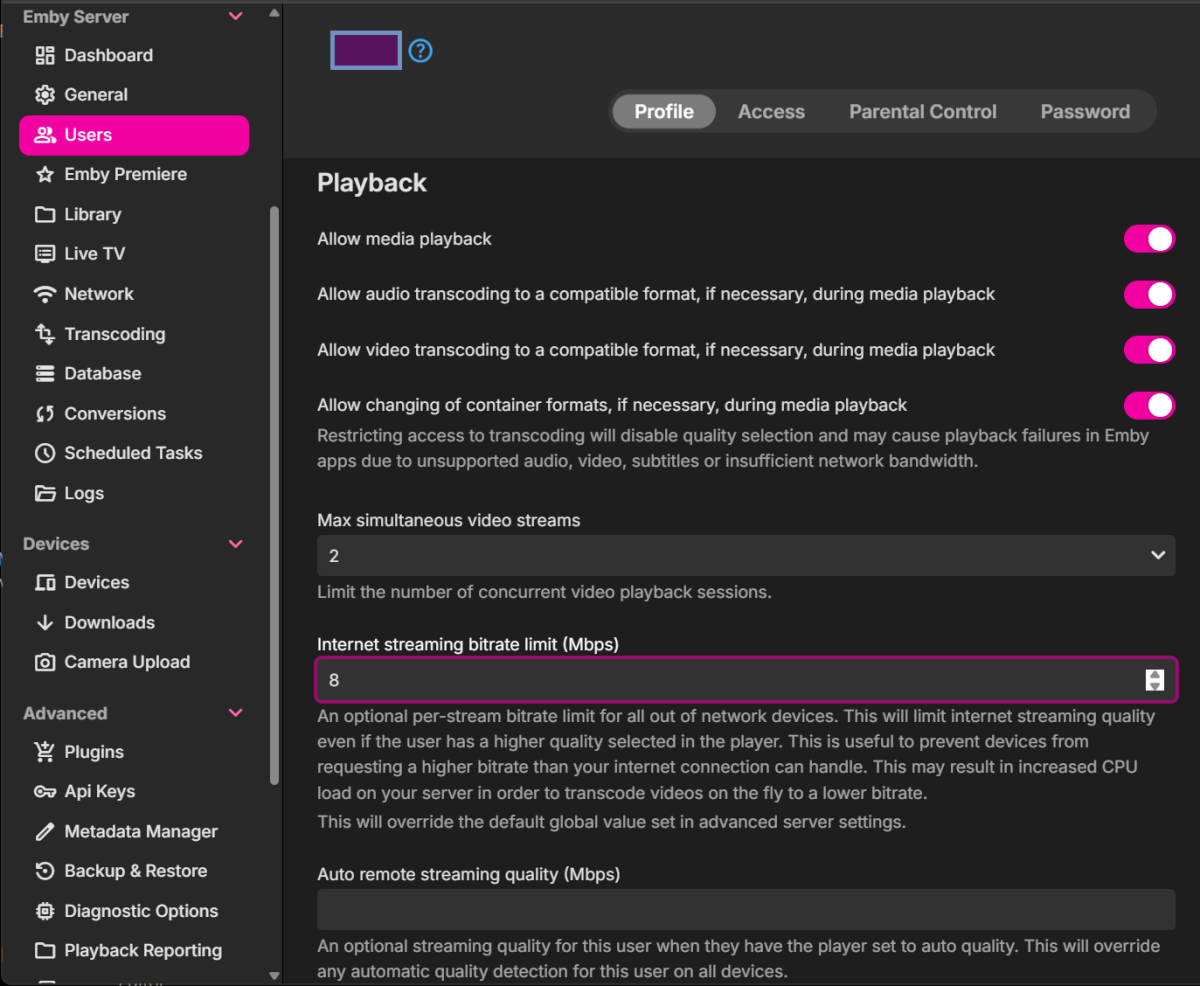Switch to the Access tab
1200x986 pixels.
[771, 112]
